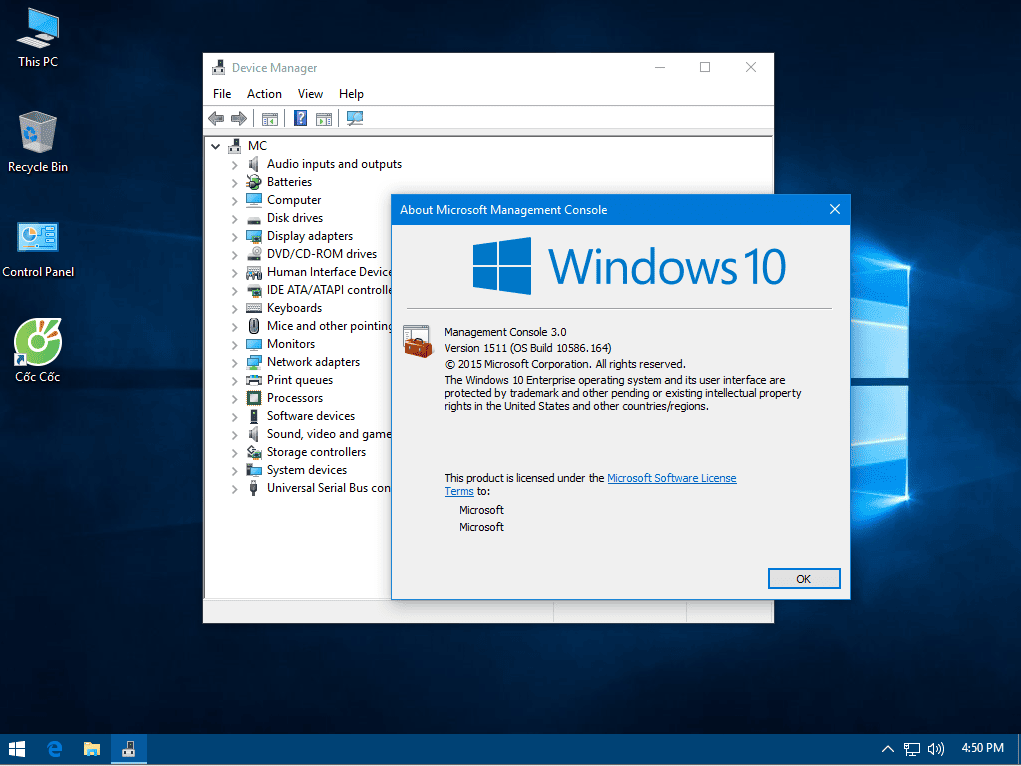Select the Monitors category icon
1021x766 pixels.
click(254, 344)
